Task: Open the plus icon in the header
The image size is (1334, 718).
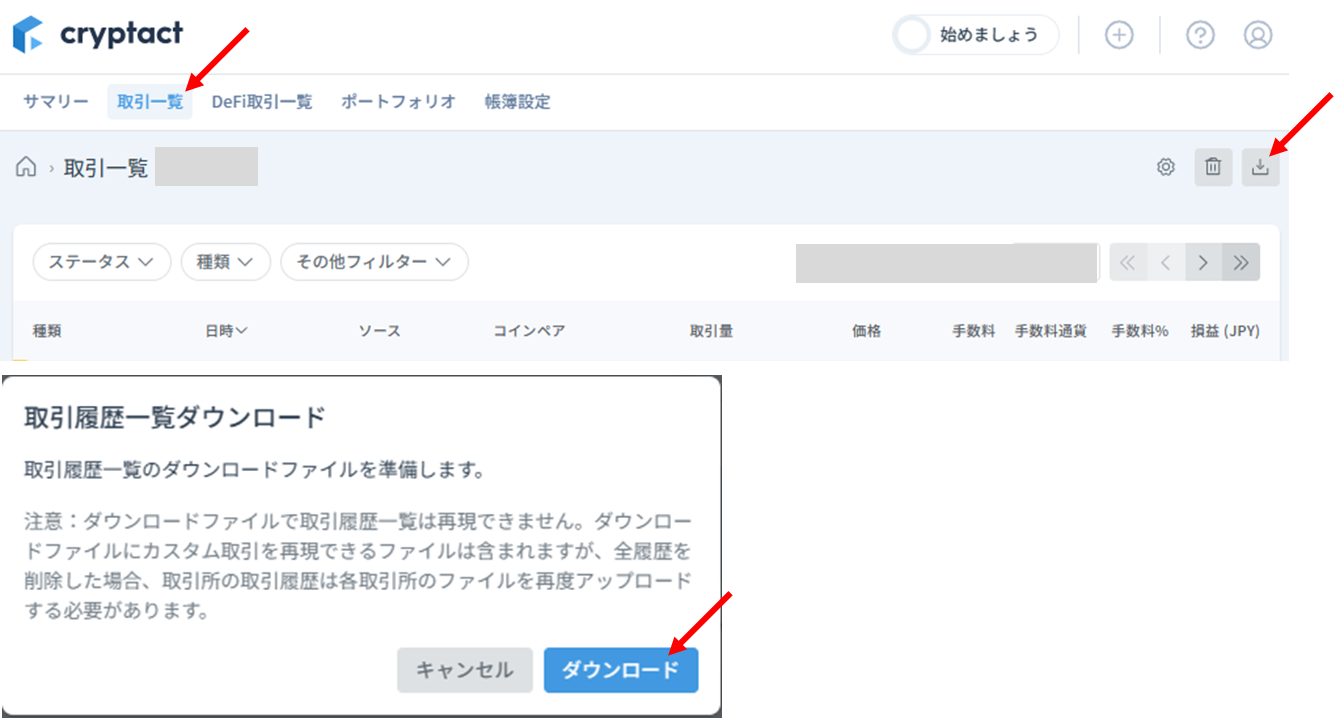Action: (x=1118, y=33)
